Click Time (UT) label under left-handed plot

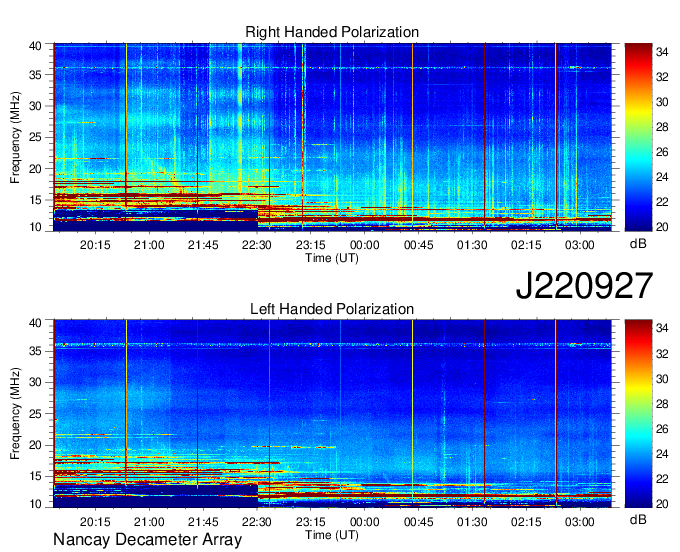pyautogui.click(x=332, y=535)
